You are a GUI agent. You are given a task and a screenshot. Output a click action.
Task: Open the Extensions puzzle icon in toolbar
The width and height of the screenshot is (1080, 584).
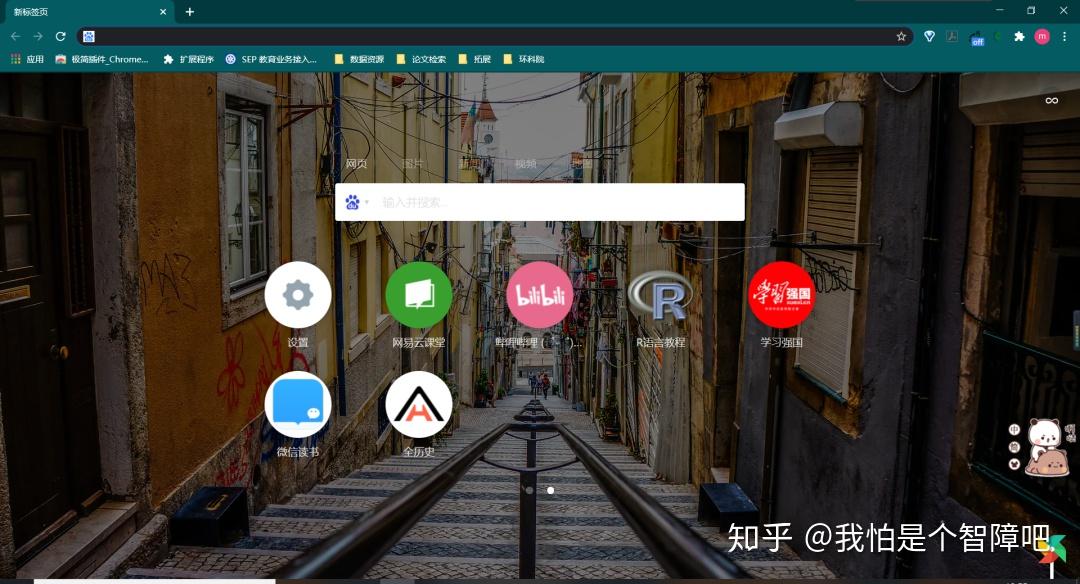coord(1019,36)
